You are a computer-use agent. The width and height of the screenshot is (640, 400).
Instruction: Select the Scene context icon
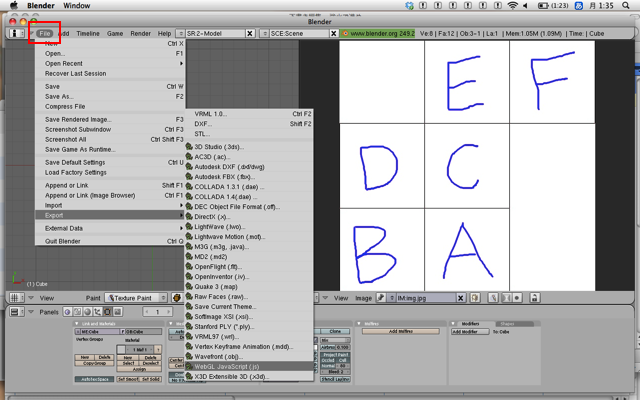[x=118, y=312]
